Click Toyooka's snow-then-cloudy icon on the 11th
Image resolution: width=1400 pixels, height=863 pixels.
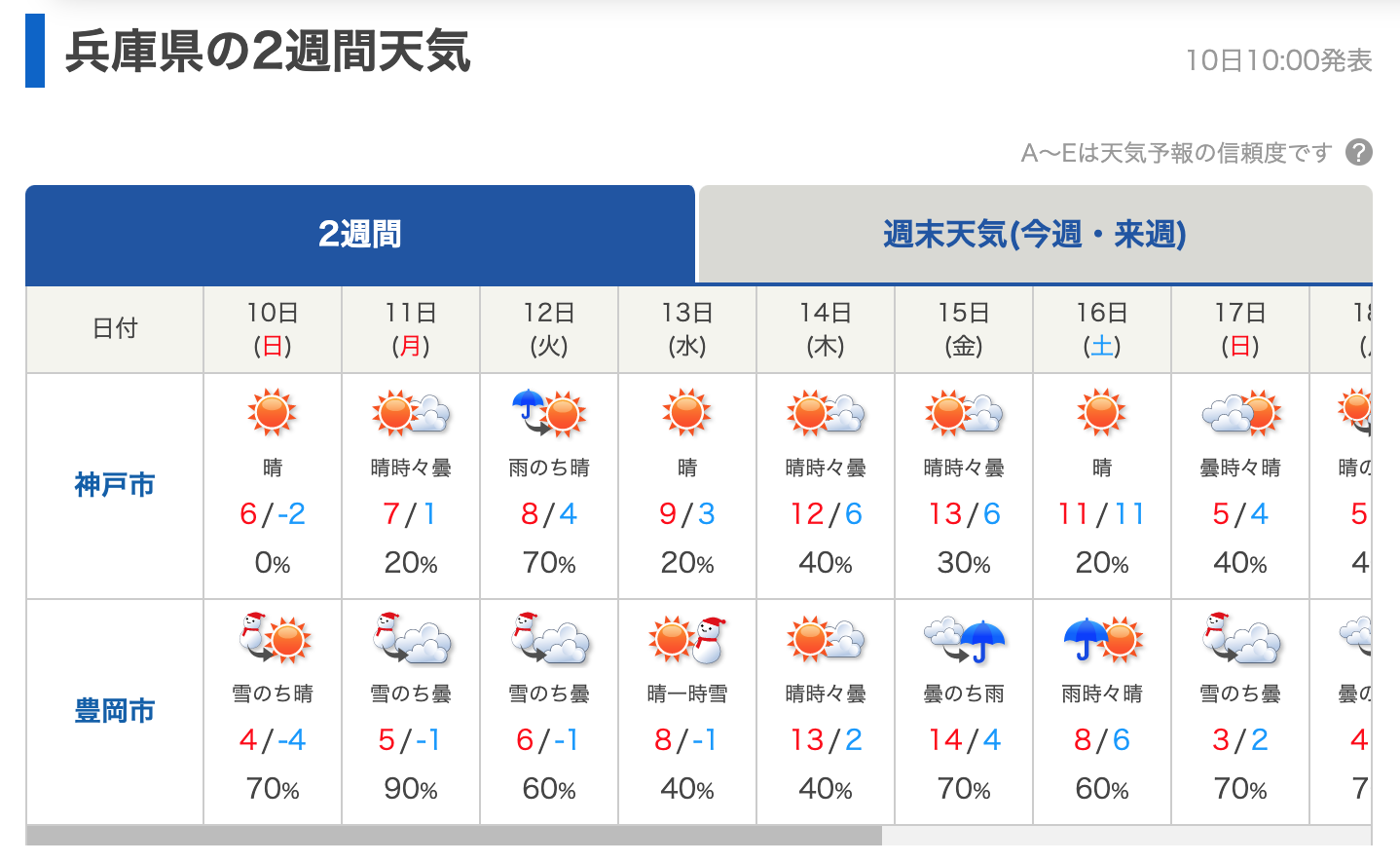[412, 638]
